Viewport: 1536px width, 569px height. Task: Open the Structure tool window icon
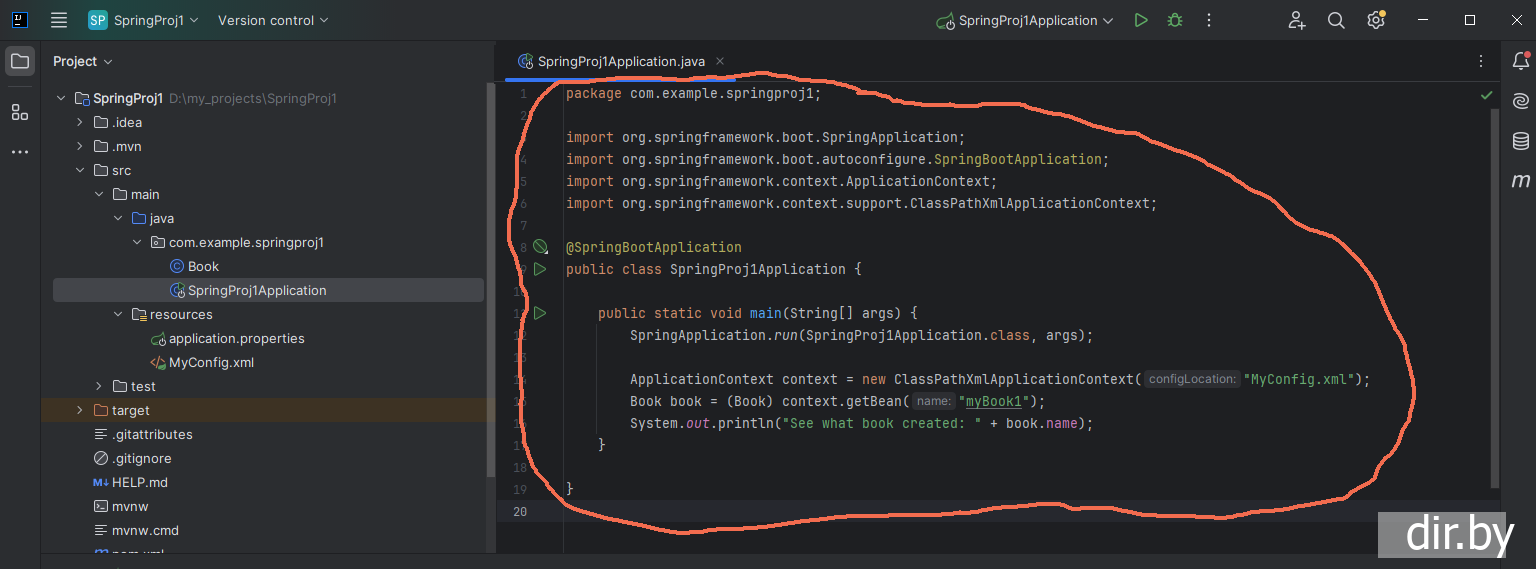(20, 112)
